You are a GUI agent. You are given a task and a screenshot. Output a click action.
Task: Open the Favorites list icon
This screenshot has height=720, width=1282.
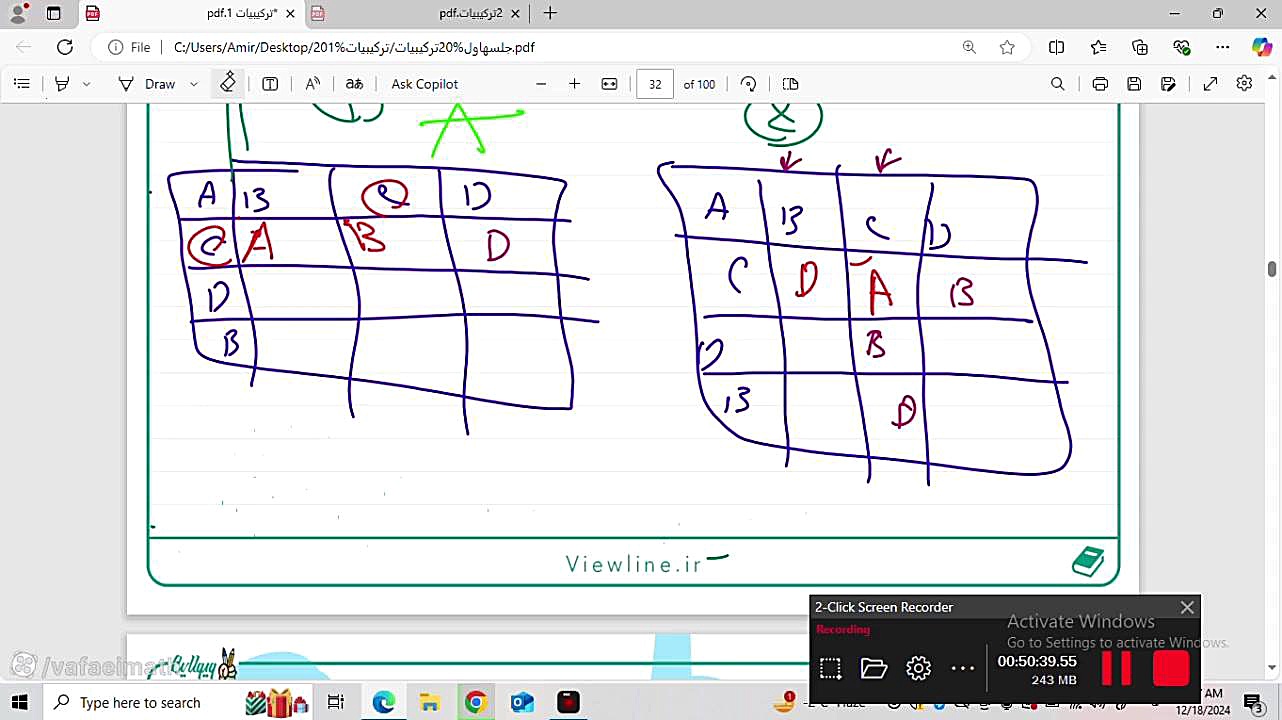coord(1098,47)
